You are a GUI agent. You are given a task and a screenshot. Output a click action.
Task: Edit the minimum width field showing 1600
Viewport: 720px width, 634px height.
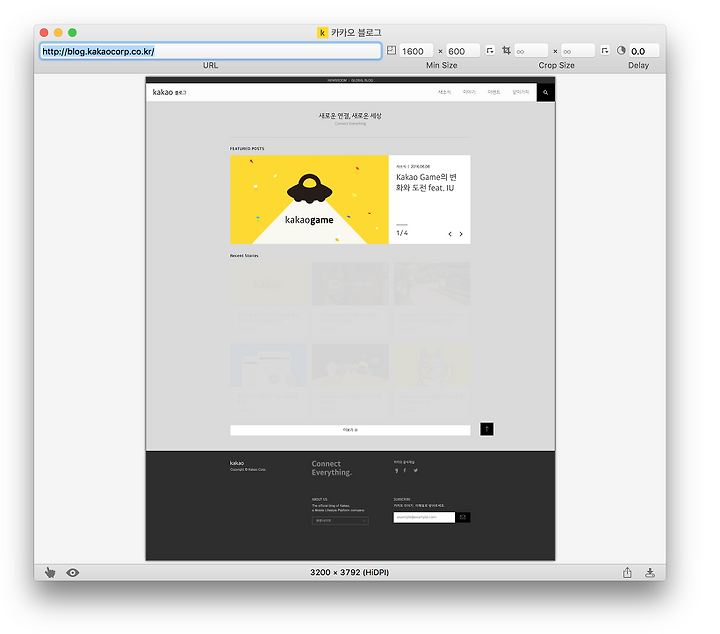pos(416,51)
